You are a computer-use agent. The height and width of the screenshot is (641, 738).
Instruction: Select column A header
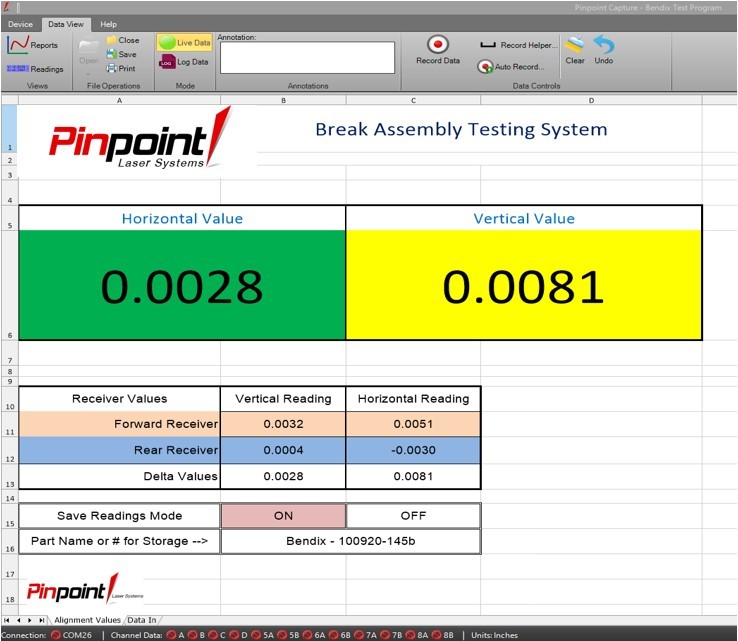click(x=120, y=100)
